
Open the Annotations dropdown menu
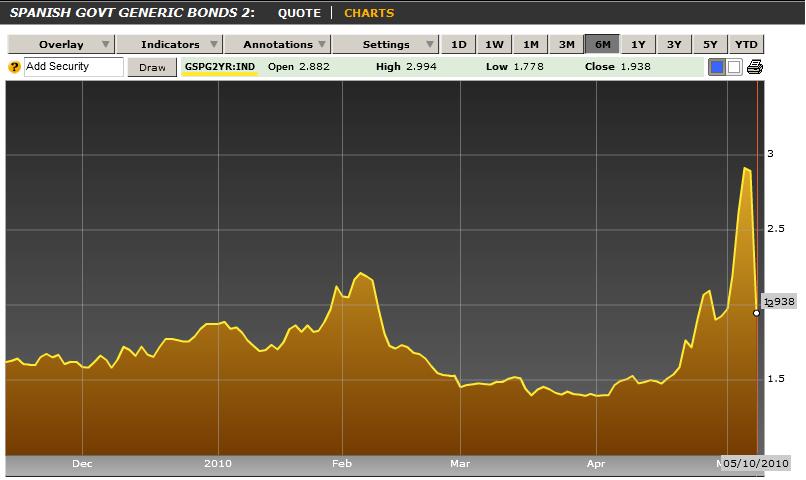pos(278,44)
